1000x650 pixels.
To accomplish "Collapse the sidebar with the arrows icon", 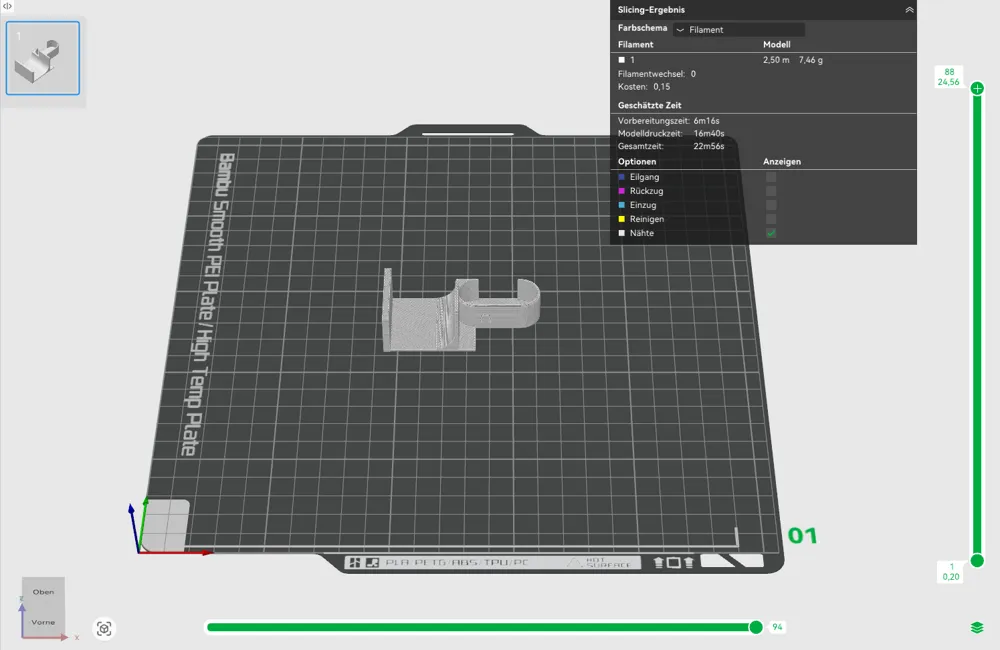I will [x=7, y=6].
